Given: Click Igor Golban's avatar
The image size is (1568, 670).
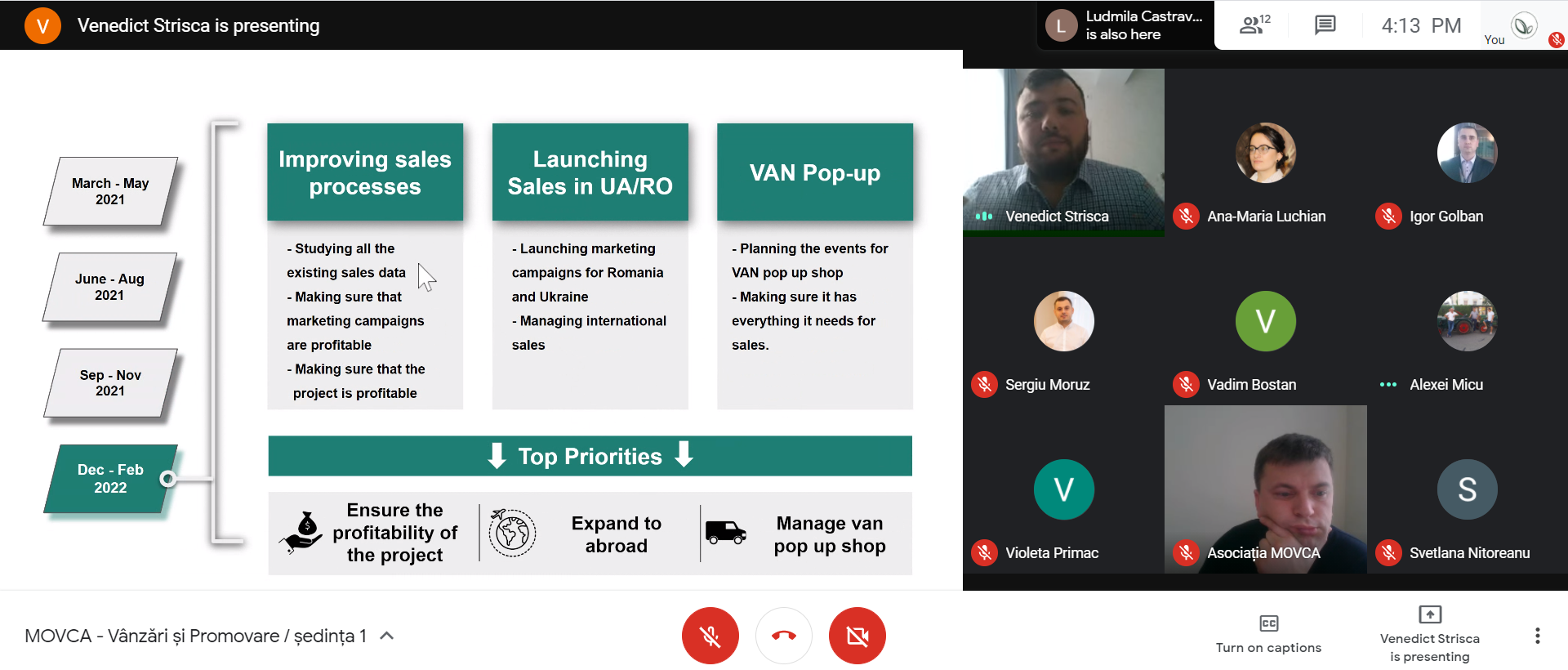Looking at the screenshot, I should tap(1467, 153).
